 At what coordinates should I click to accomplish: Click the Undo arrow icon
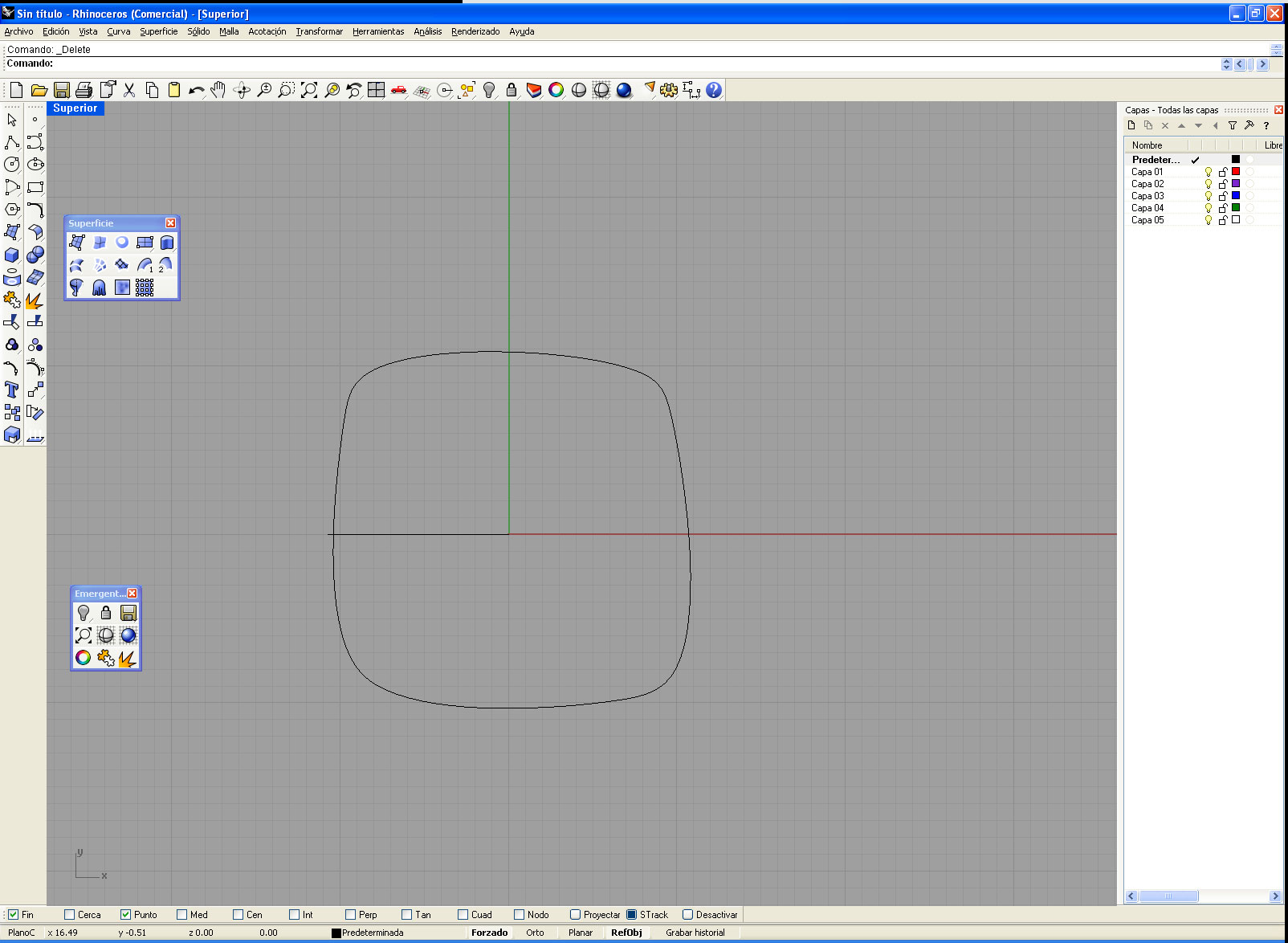click(x=196, y=90)
